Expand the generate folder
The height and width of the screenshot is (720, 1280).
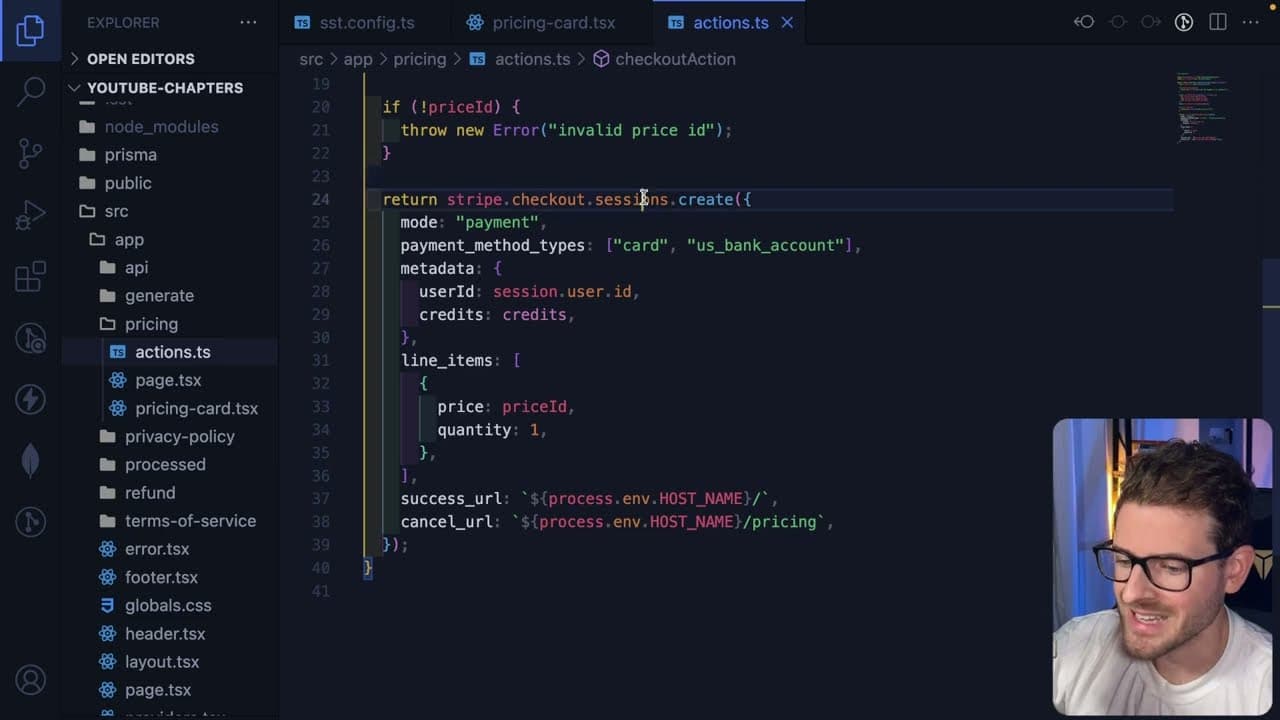(159, 296)
